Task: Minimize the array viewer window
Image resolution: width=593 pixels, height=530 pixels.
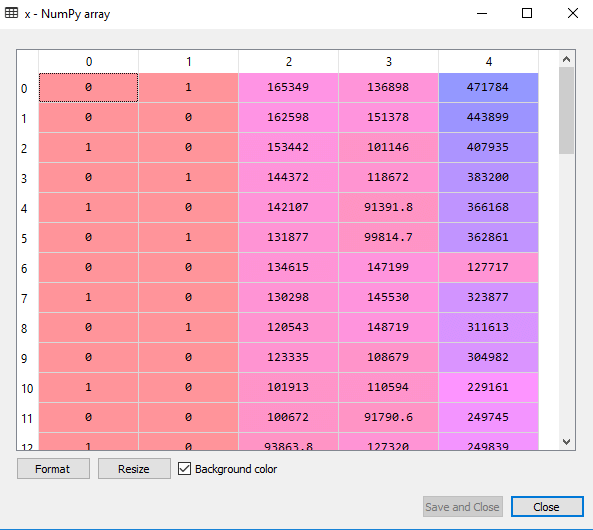Action: coord(482,13)
